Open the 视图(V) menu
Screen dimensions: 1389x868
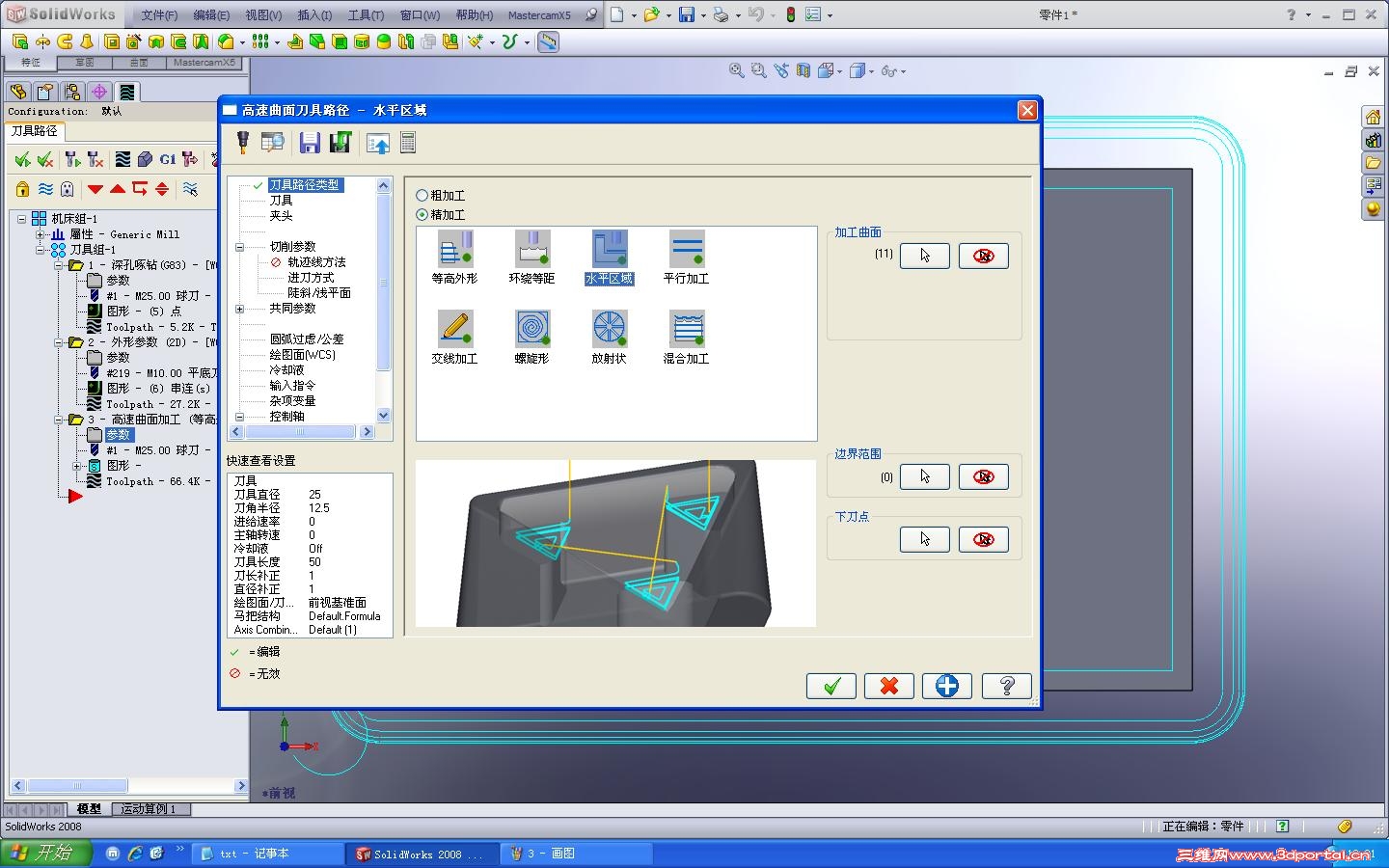pyautogui.click(x=263, y=15)
